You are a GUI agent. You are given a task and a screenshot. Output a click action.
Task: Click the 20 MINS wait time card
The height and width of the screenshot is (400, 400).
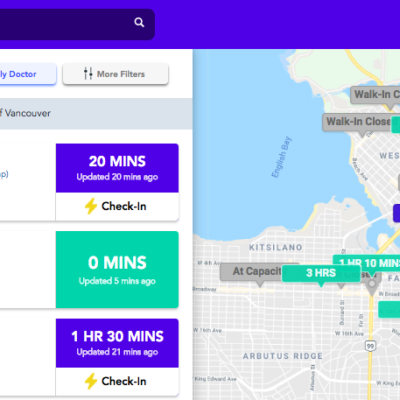pyautogui.click(x=117, y=168)
